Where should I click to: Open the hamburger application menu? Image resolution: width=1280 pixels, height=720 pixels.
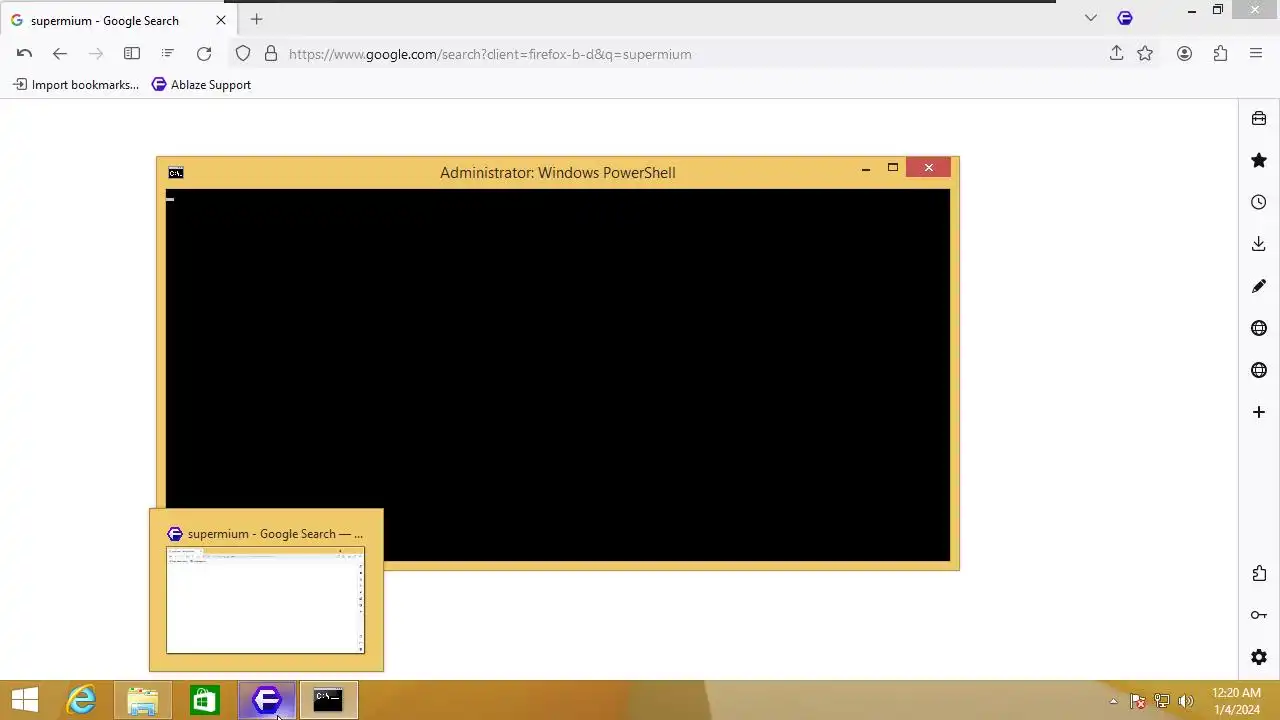1256,54
